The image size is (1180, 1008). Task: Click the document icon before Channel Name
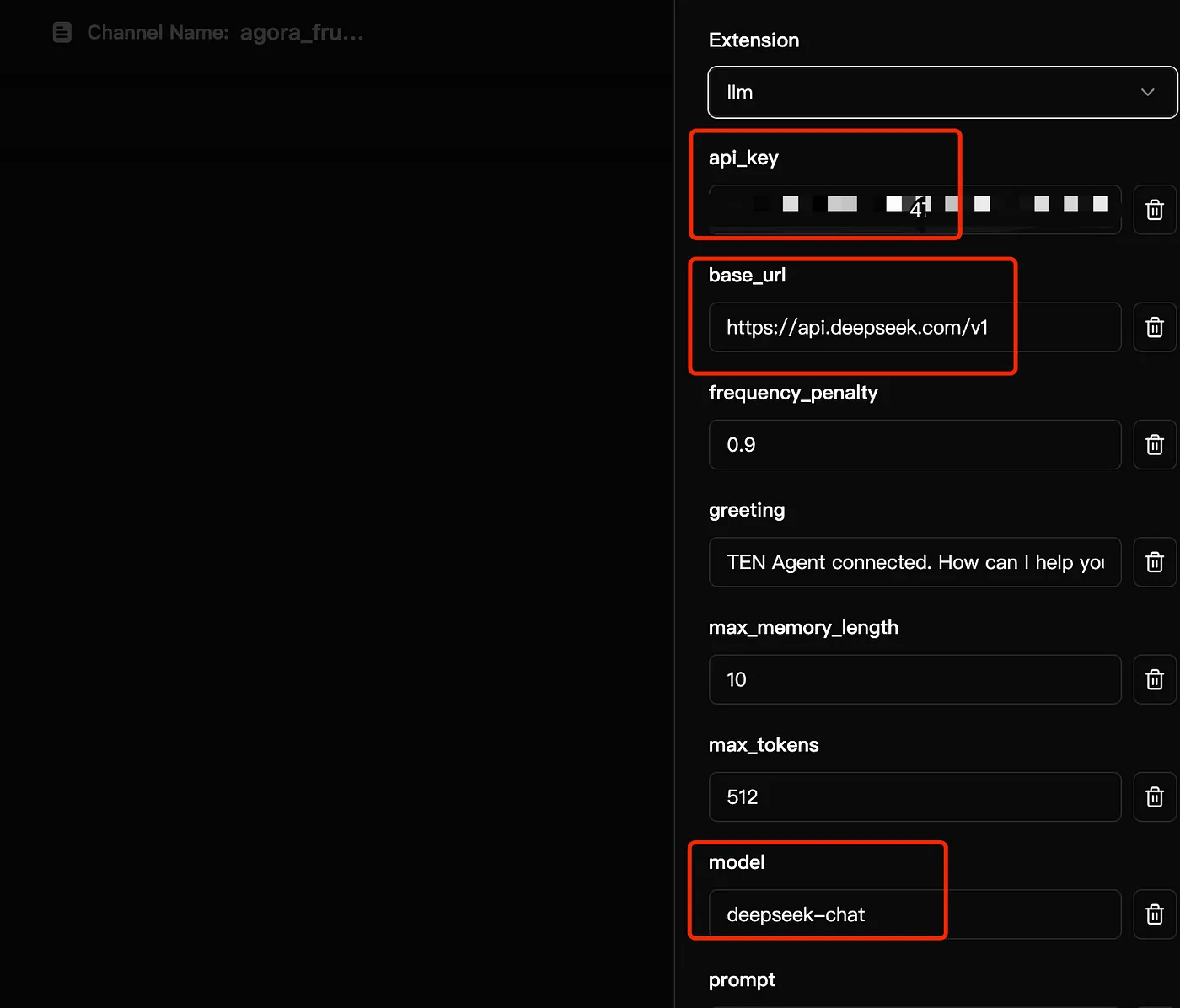point(62,33)
